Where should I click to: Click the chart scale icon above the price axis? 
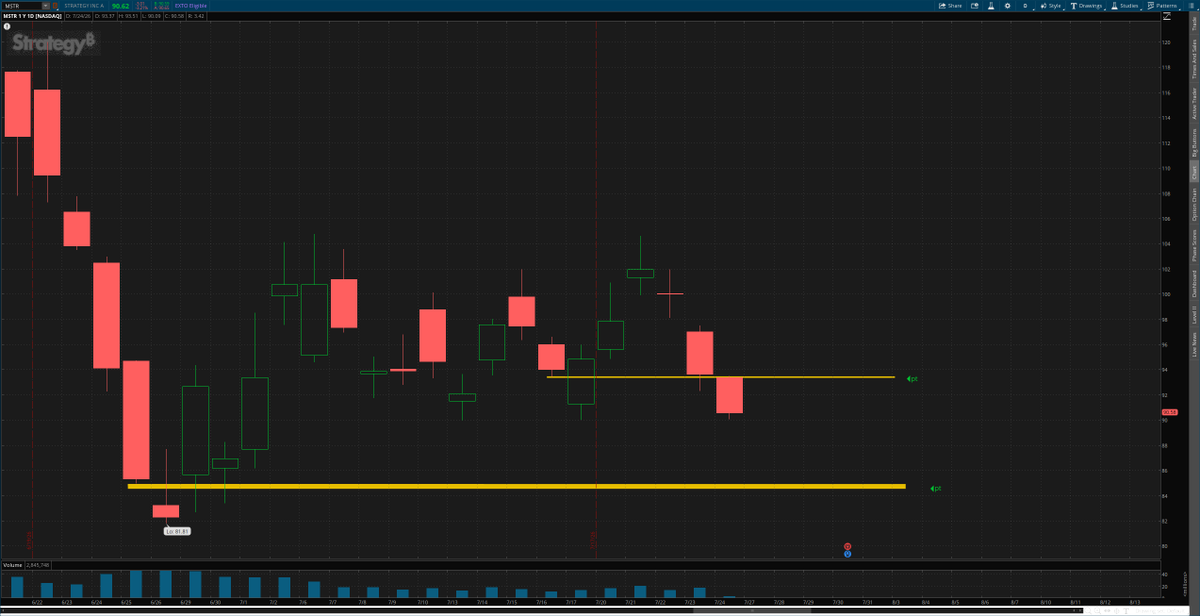pos(1166,16)
